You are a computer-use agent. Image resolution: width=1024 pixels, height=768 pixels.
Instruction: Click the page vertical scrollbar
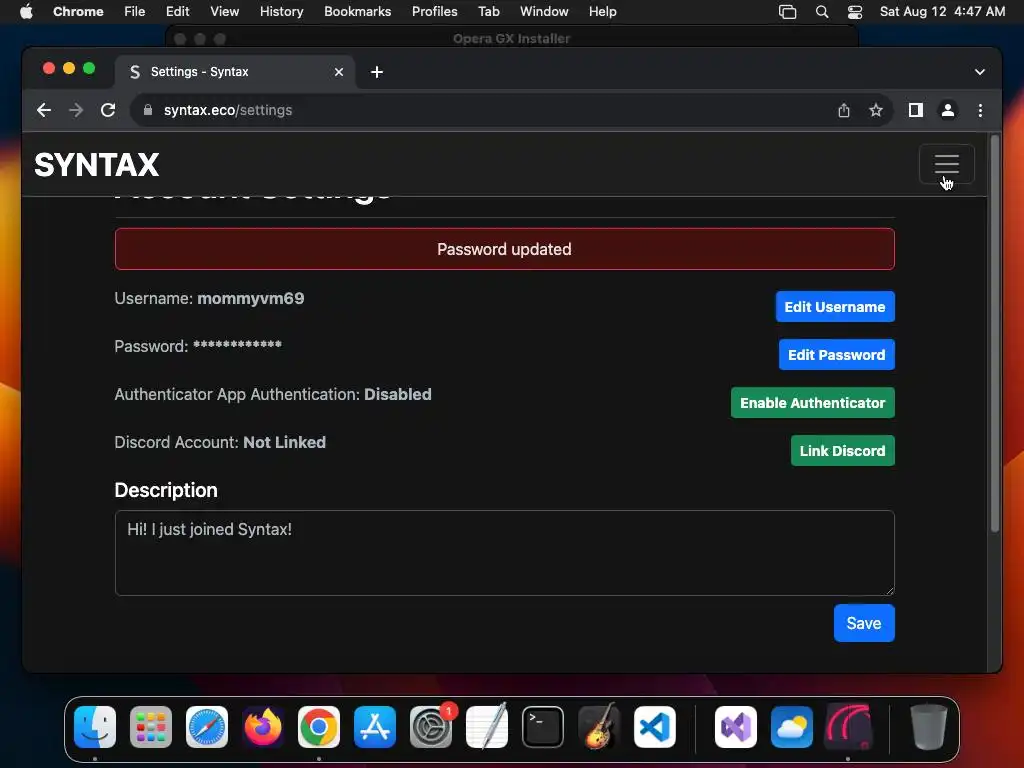click(x=995, y=334)
